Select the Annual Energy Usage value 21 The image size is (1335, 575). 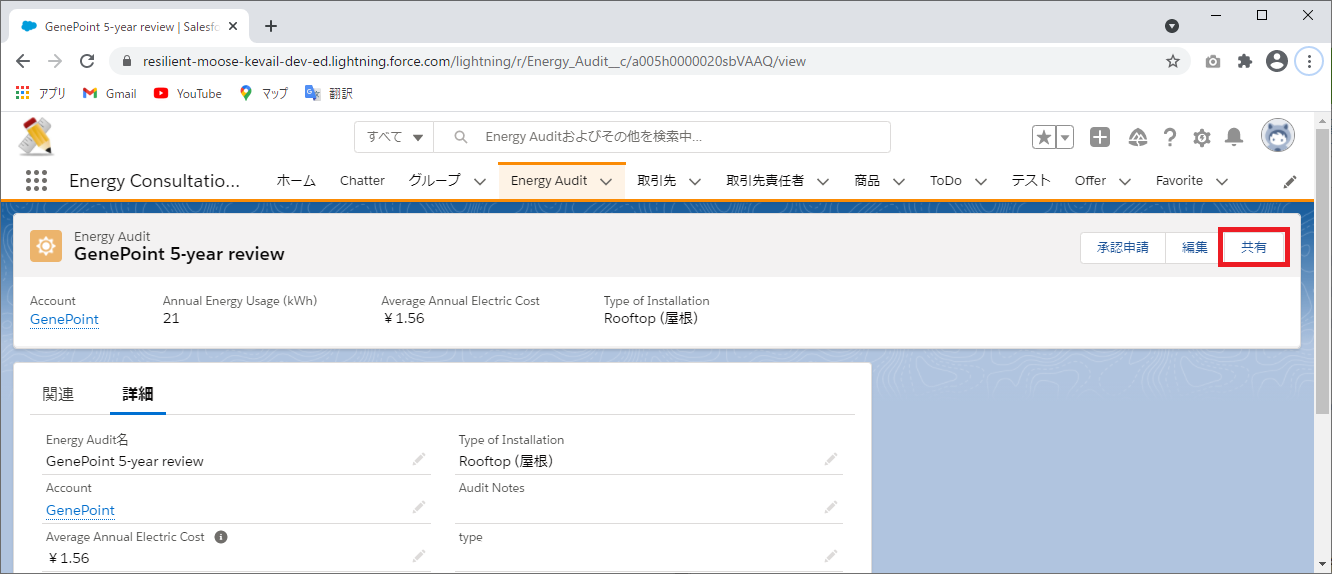click(171, 319)
